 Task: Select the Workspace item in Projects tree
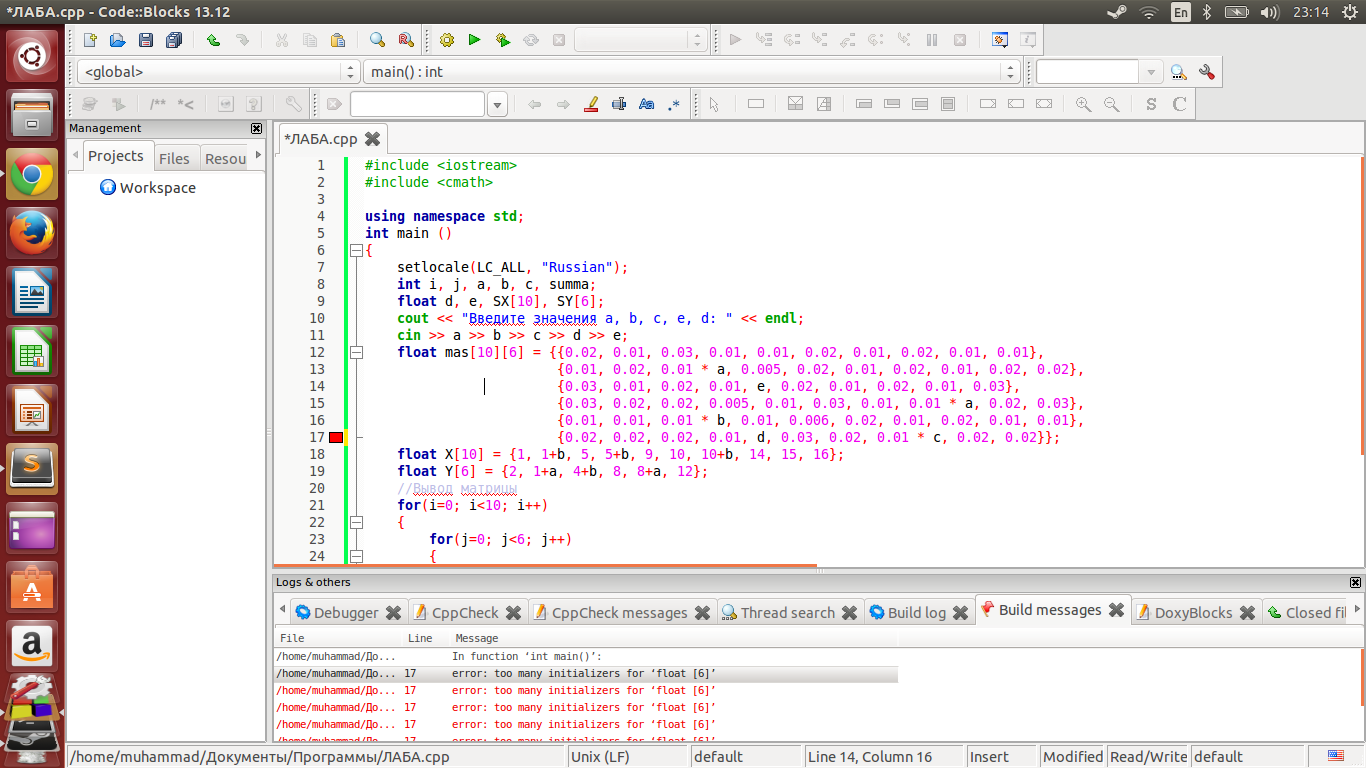point(157,188)
